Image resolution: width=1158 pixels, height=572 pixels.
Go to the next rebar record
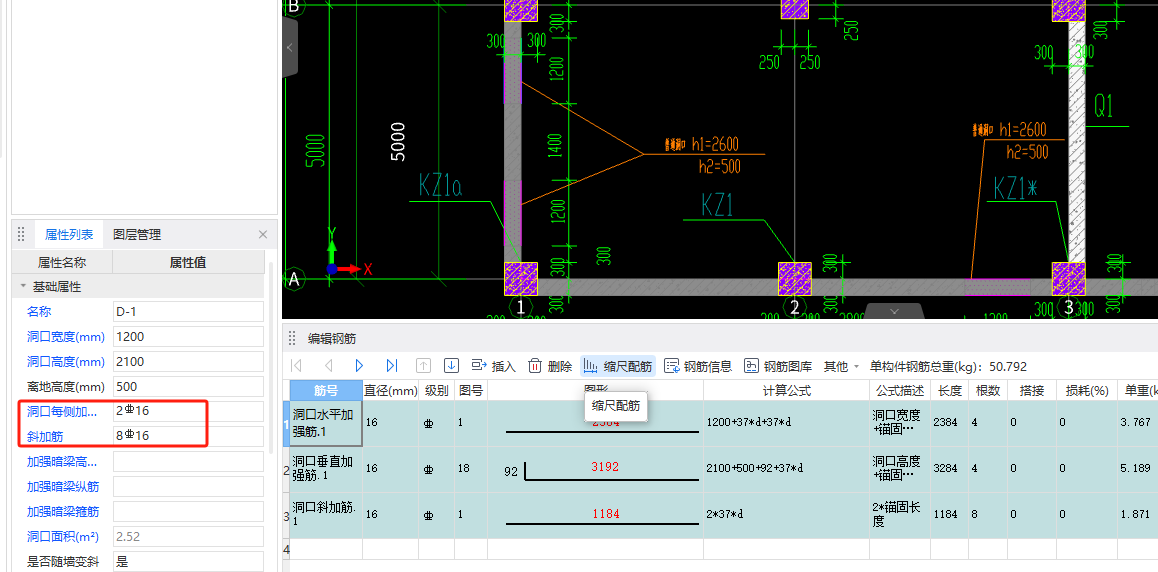[x=360, y=365]
